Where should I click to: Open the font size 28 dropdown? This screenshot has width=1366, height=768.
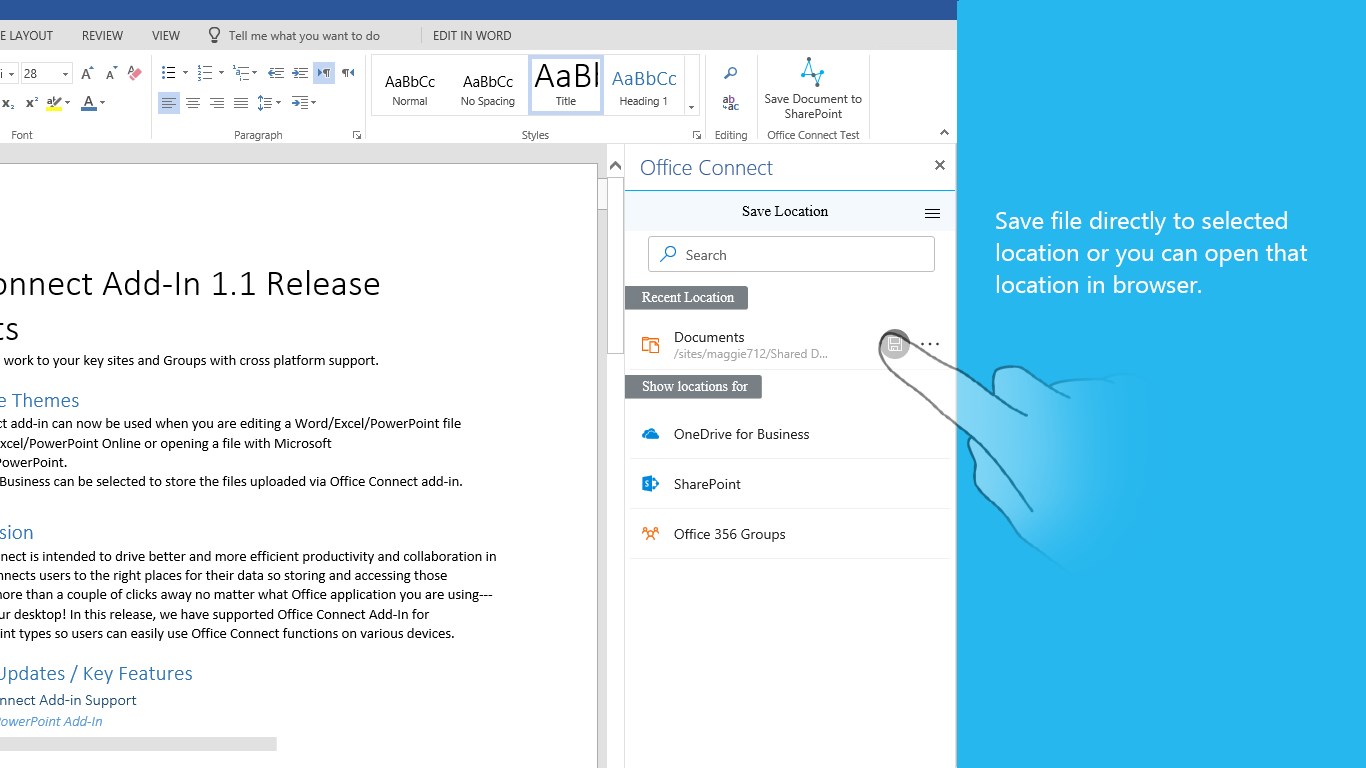coord(65,74)
